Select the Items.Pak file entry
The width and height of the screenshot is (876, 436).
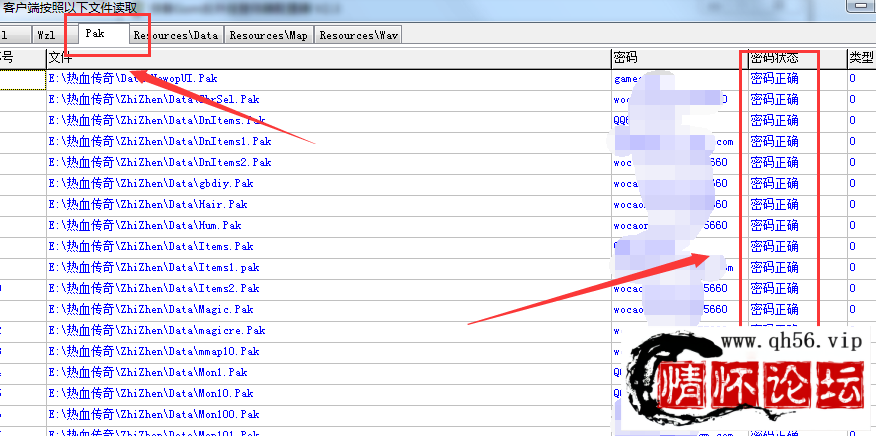pos(151,247)
